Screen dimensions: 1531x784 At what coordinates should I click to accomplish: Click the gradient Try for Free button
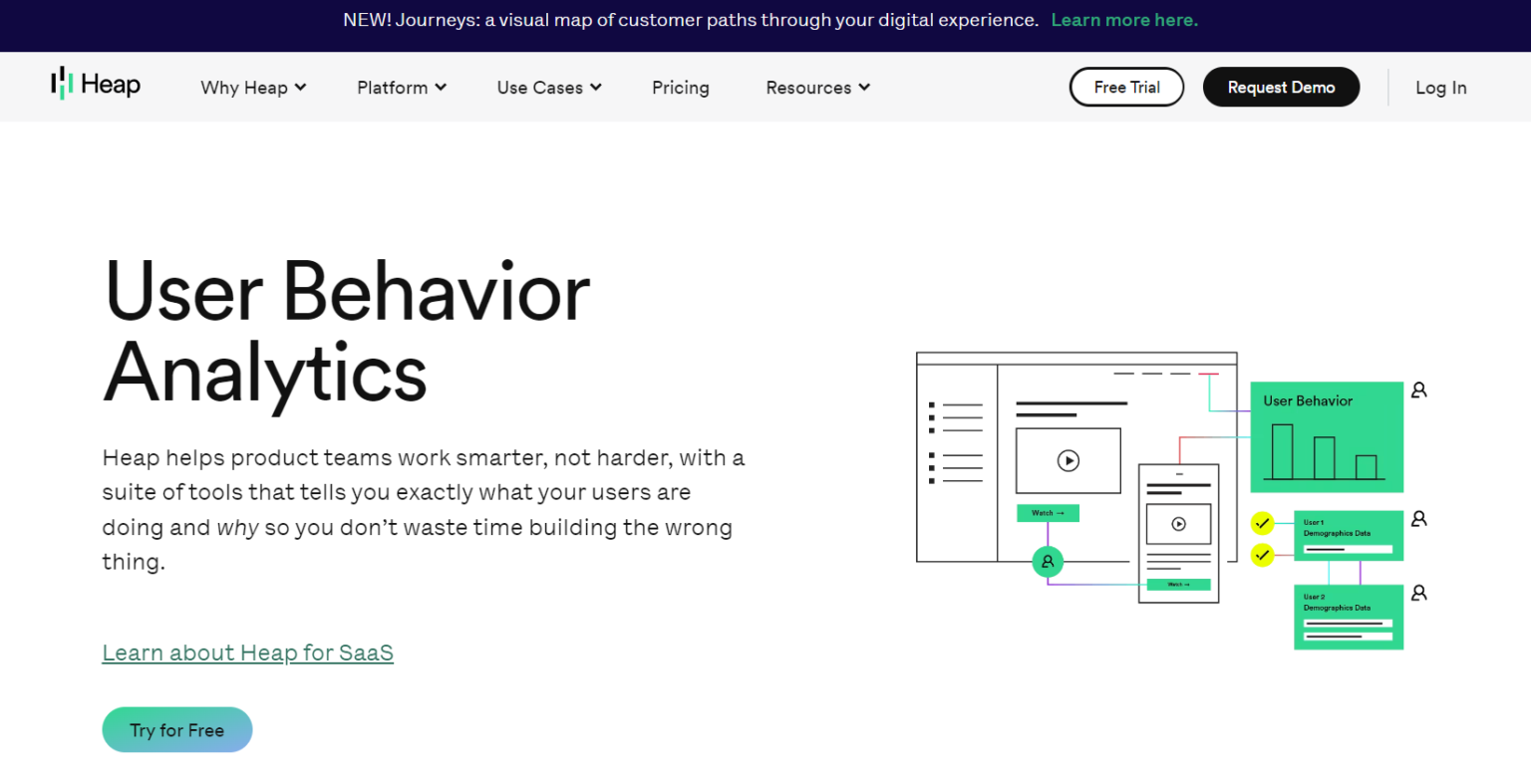click(x=176, y=729)
